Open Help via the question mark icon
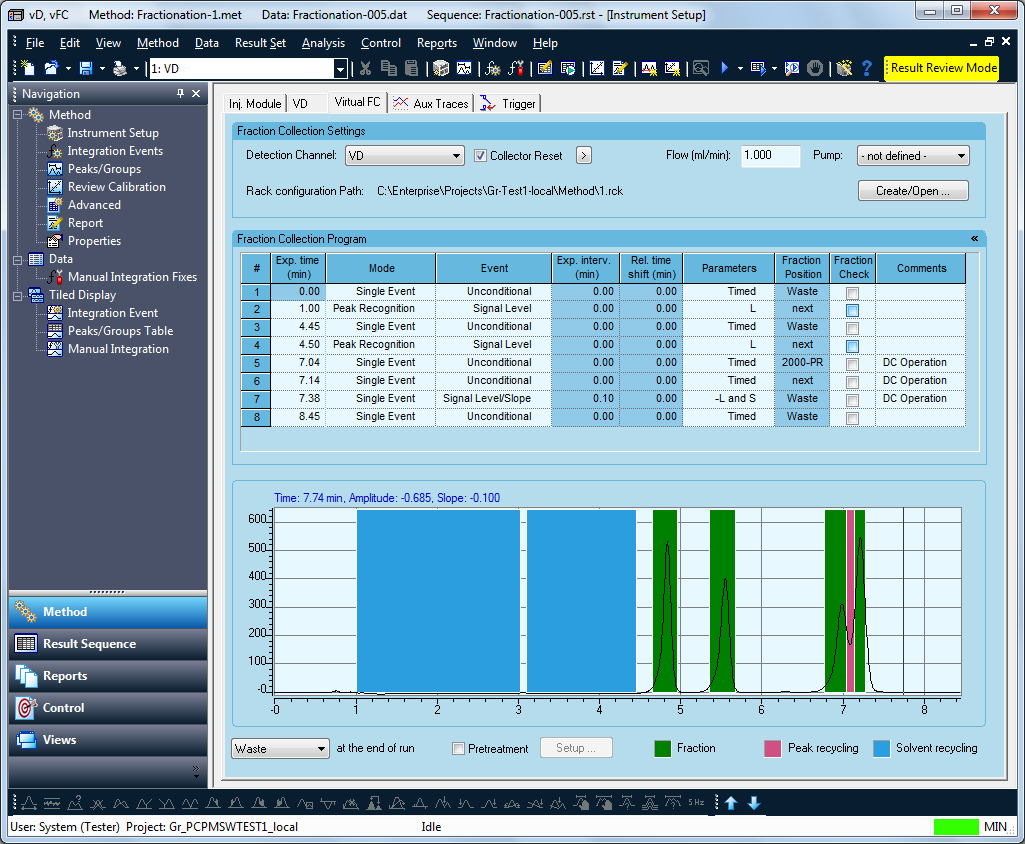This screenshot has width=1025, height=844. pyautogui.click(x=865, y=68)
